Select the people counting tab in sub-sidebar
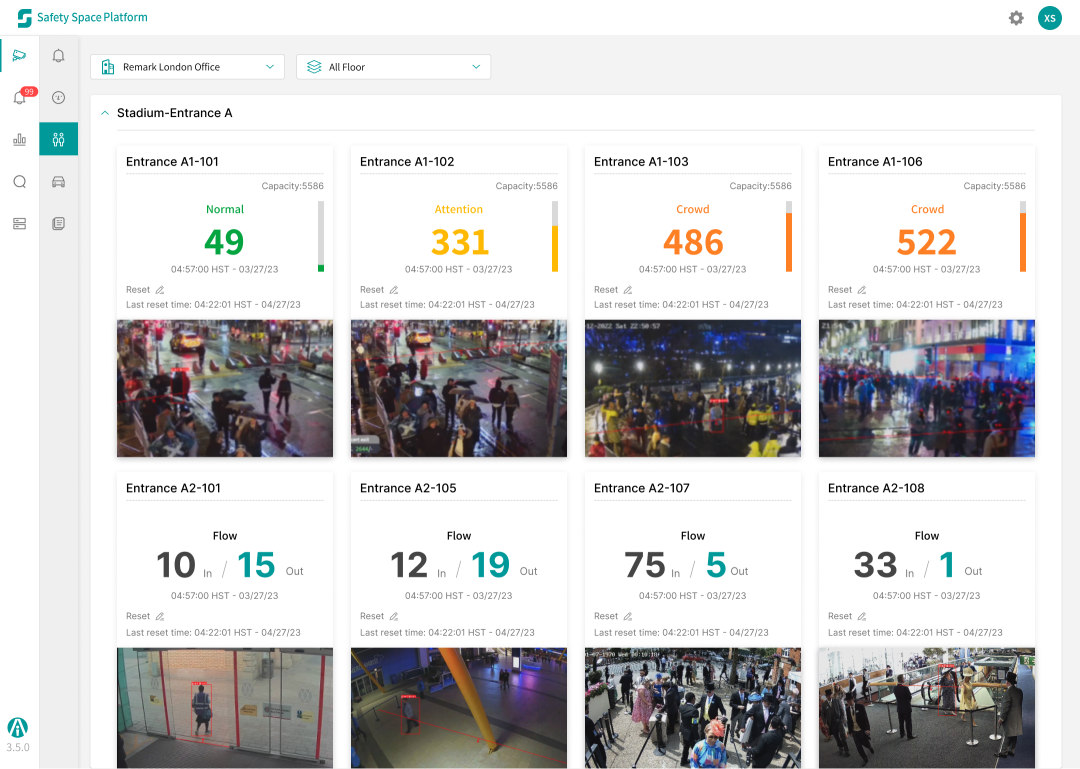The width and height of the screenshot is (1080, 769). 58,139
